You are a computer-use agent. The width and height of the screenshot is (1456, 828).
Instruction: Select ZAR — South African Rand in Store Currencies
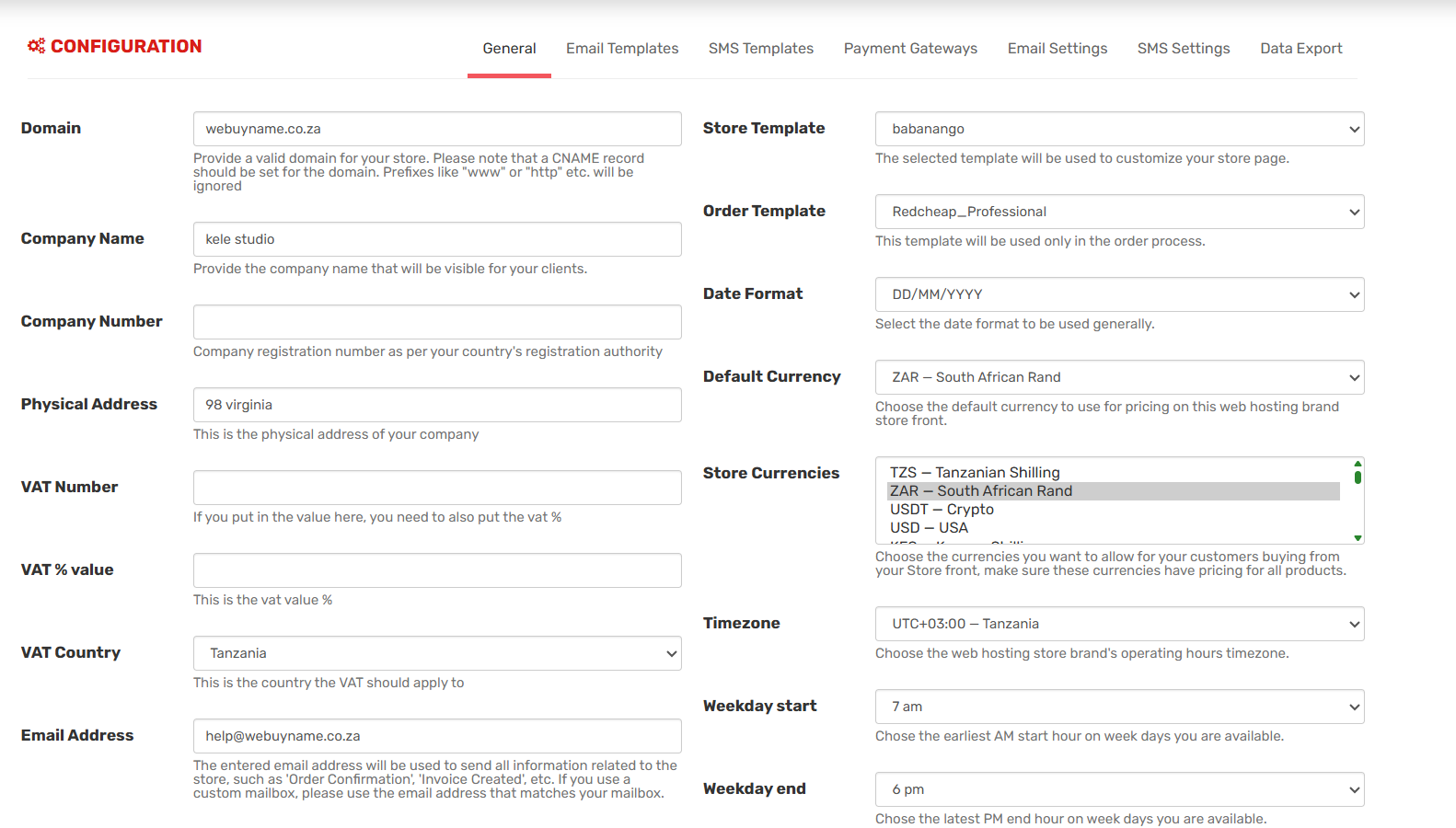pyautogui.click(x=1114, y=491)
